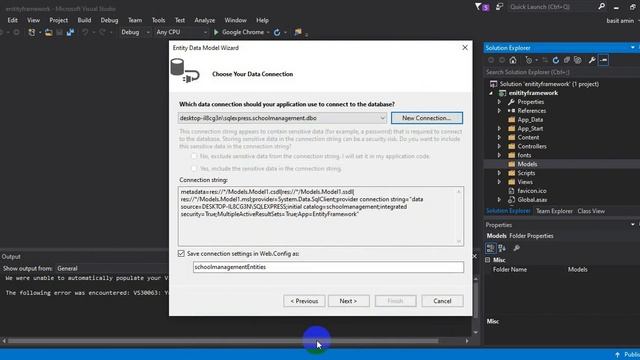Open the Analyze menu
Screen dimensions: 640x360
pos(204,20)
